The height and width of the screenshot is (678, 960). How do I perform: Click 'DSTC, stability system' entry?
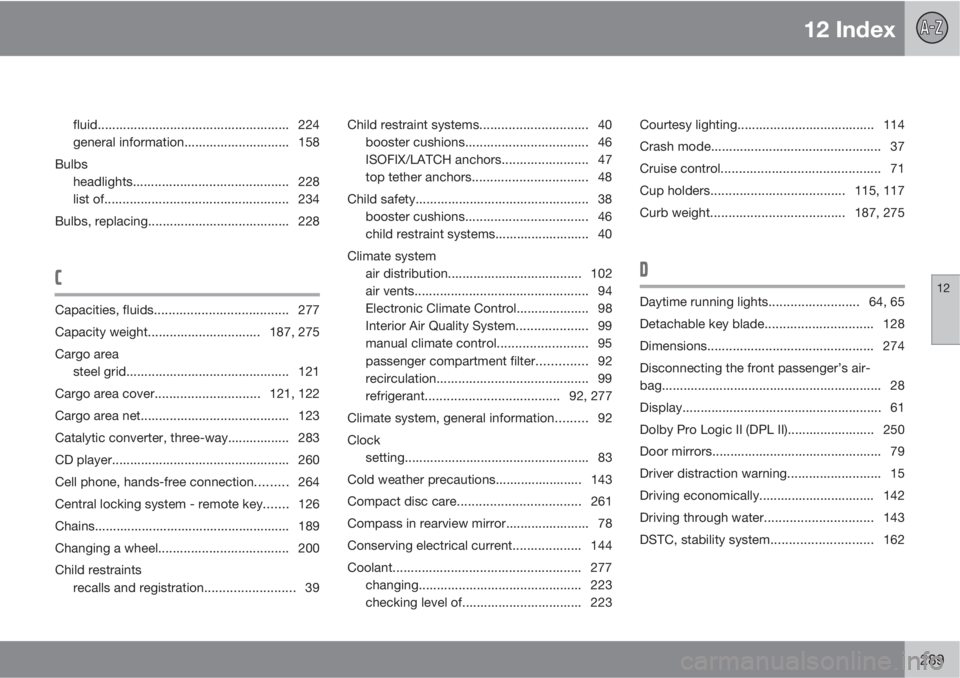[x=772, y=540]
